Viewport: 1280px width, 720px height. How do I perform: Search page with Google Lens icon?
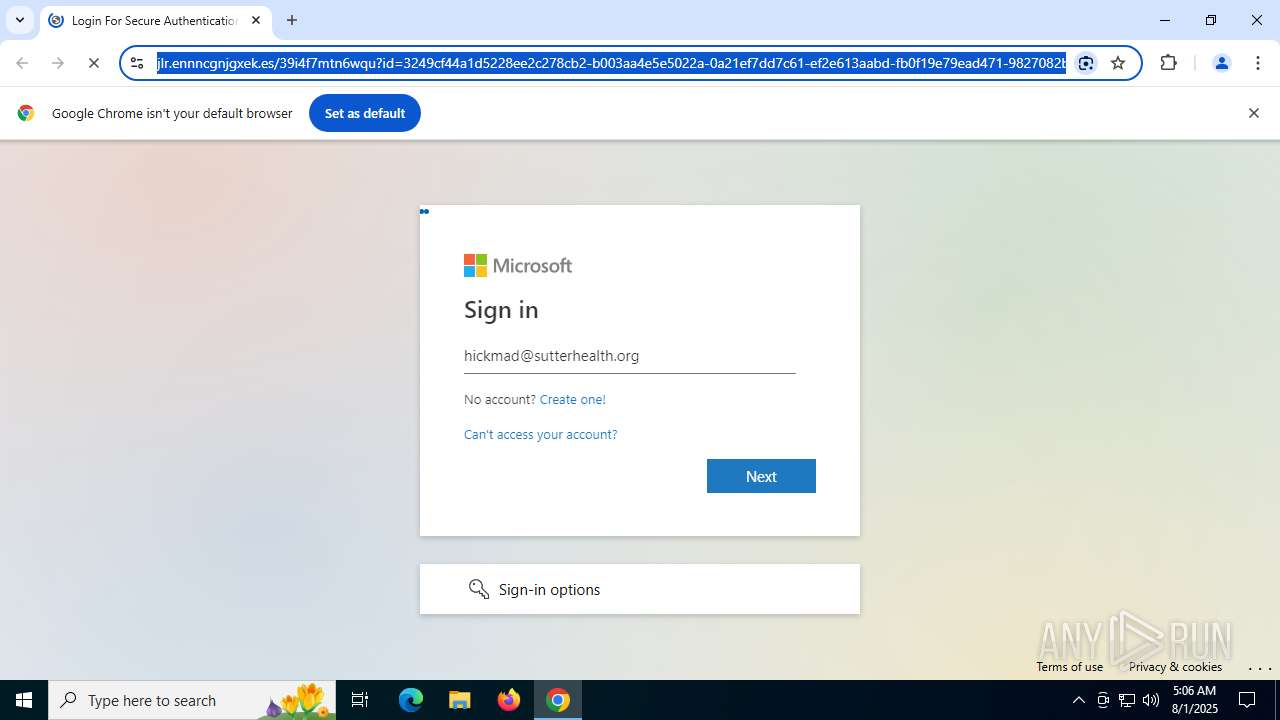[x=1086, y=63]
